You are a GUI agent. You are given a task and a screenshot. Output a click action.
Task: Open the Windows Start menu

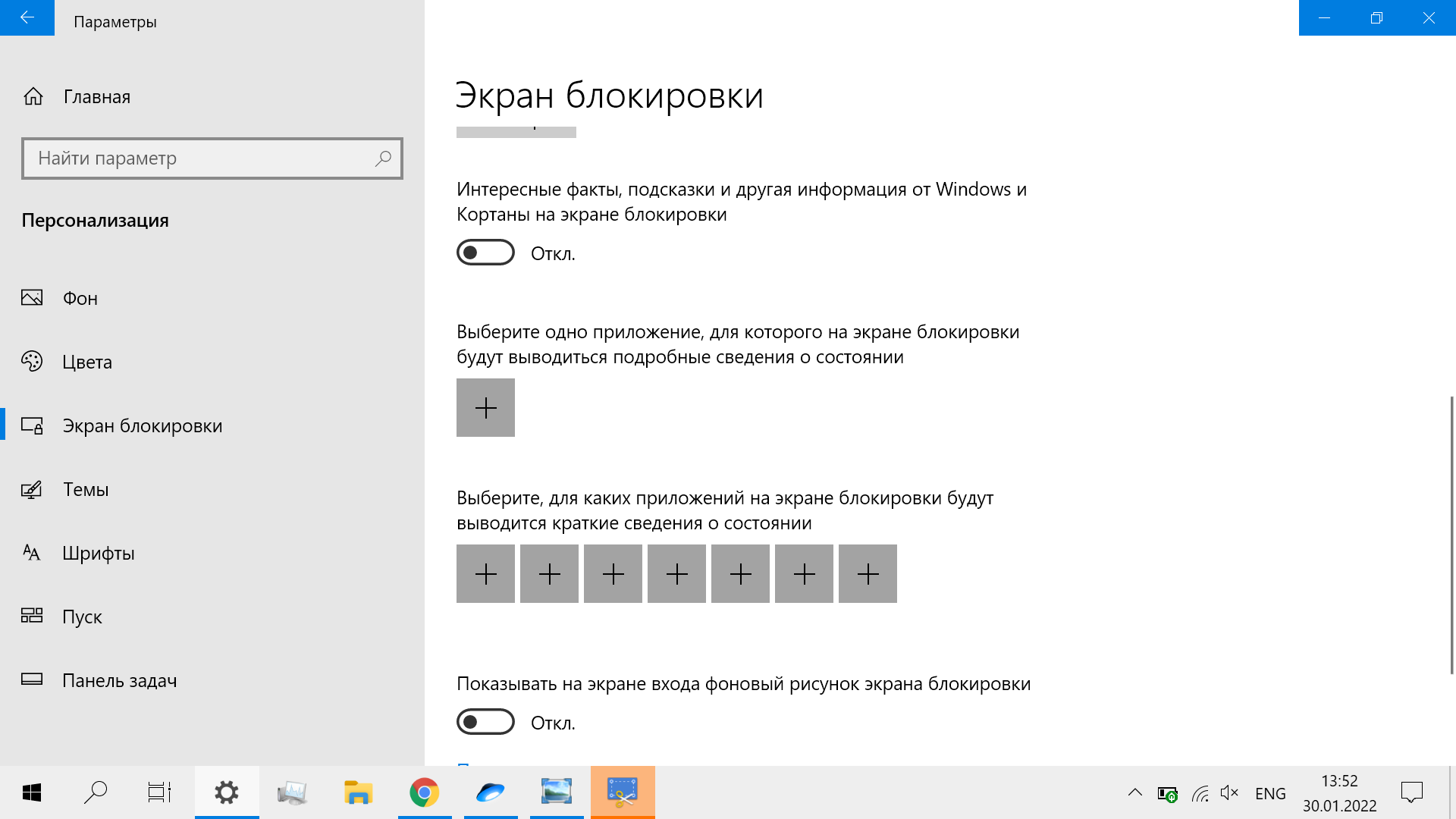[32, 792]
